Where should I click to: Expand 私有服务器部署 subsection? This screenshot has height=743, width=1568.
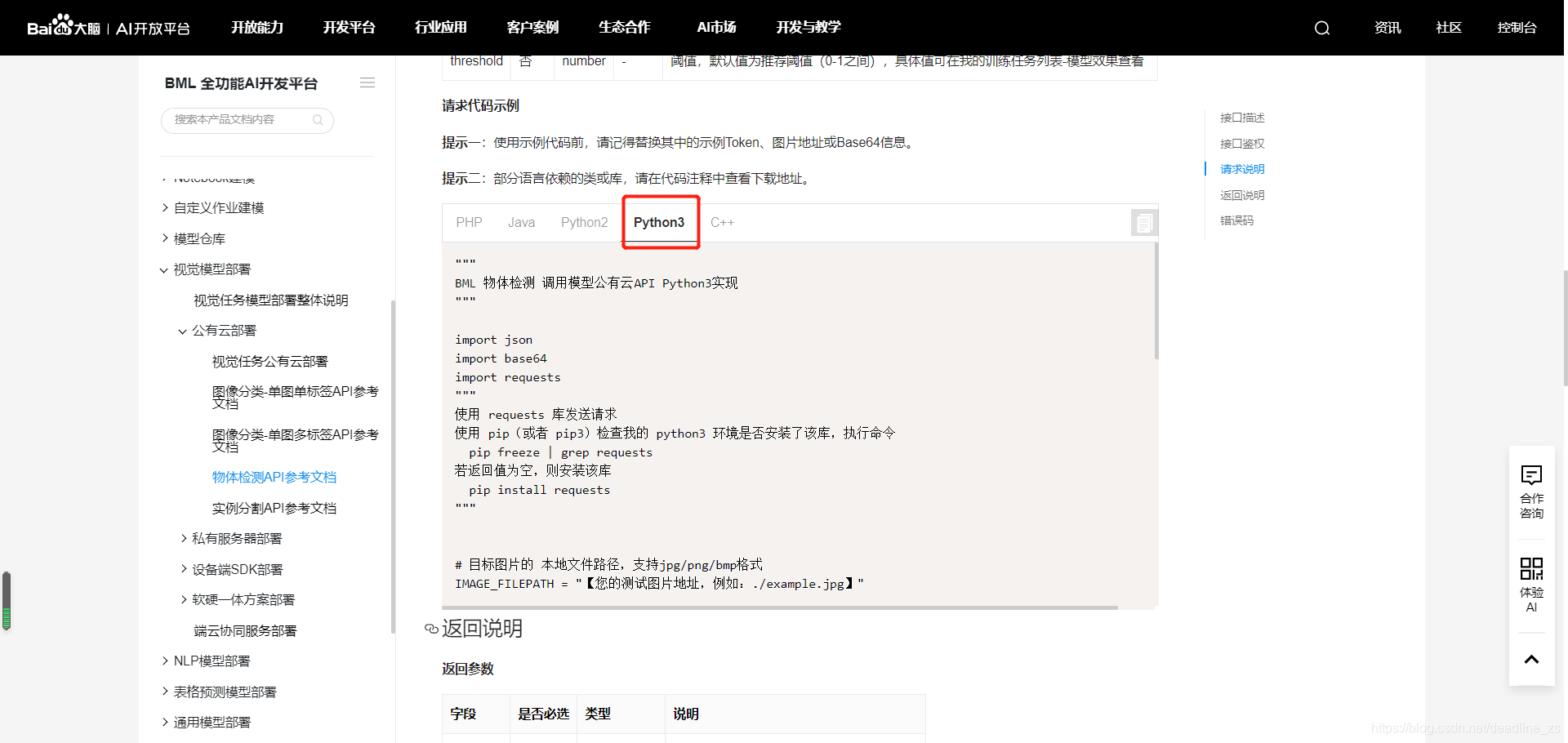point(236,539)
